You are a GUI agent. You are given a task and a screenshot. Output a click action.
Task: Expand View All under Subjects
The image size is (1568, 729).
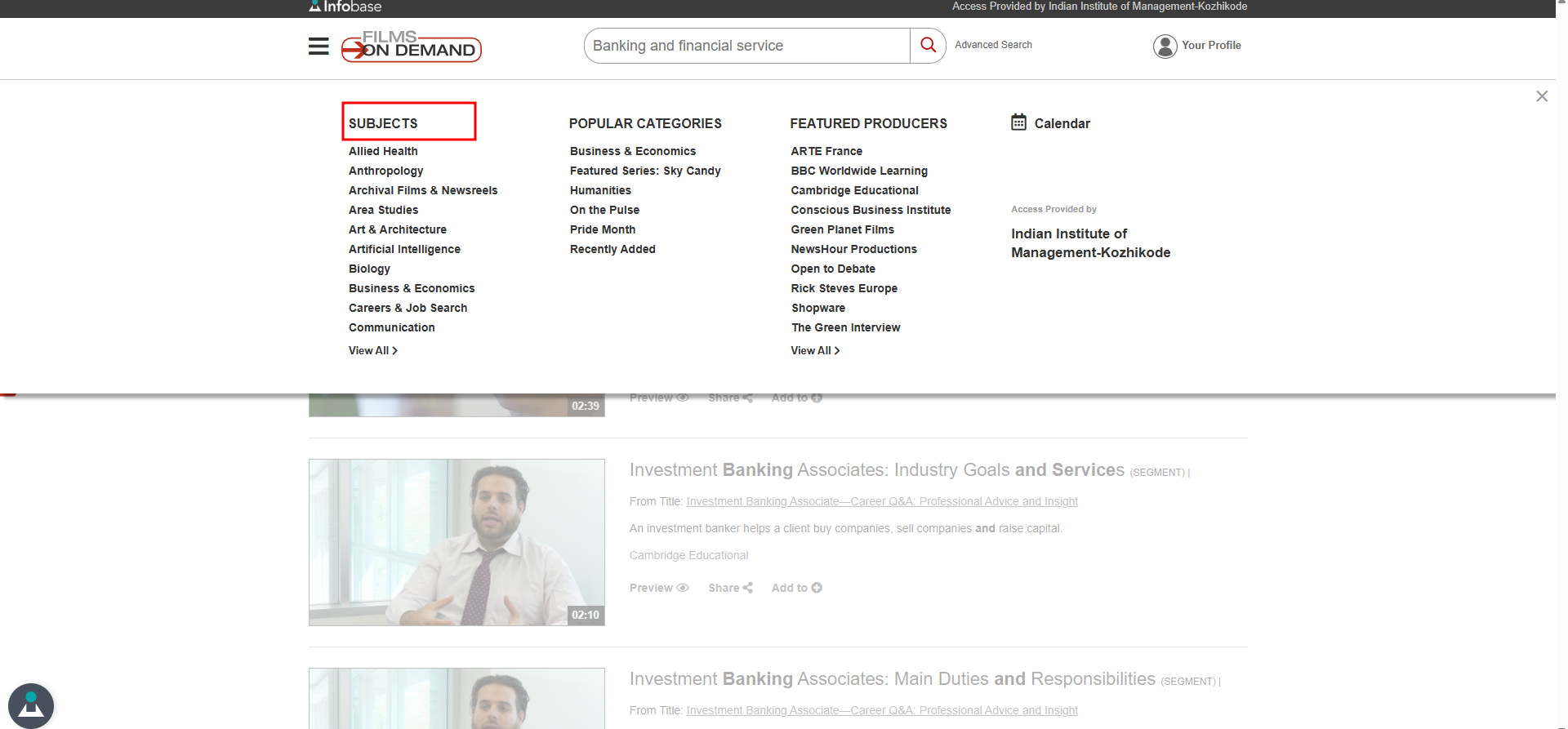(x=372, y=350)
